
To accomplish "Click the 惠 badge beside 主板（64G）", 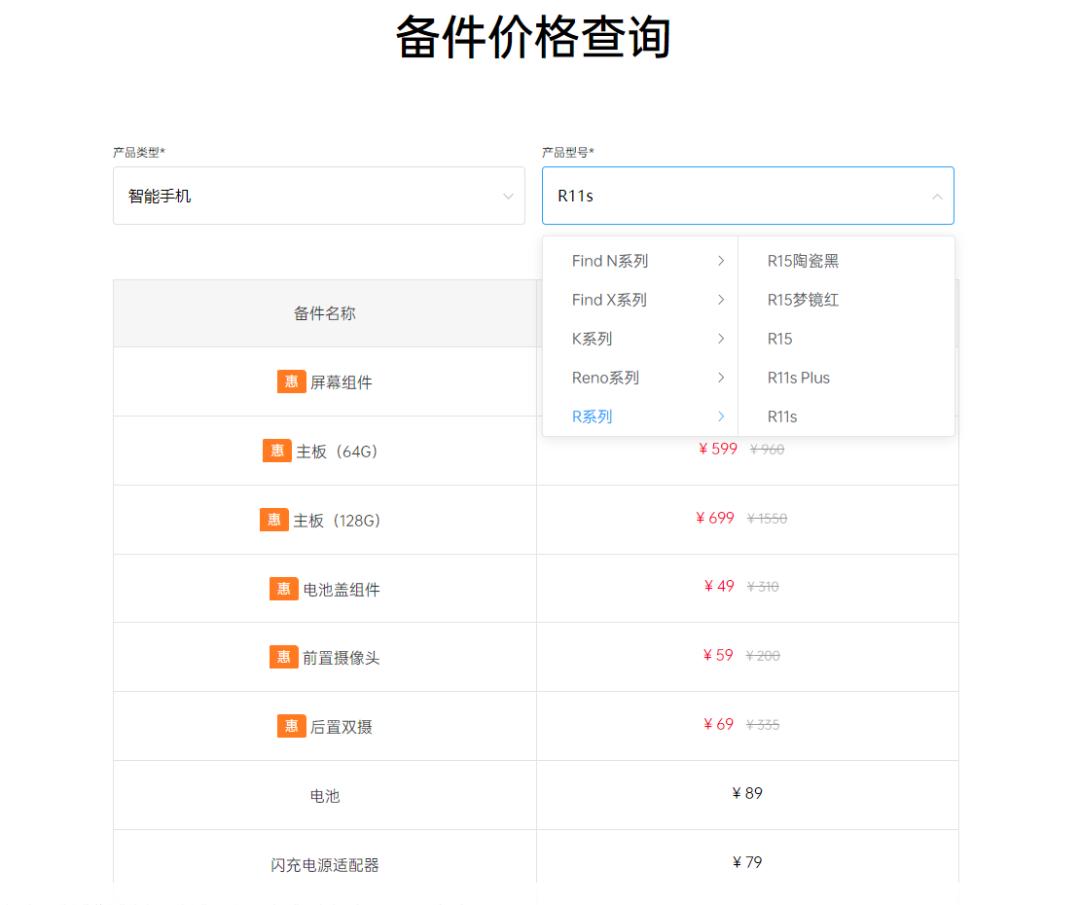I will point(277,451).
